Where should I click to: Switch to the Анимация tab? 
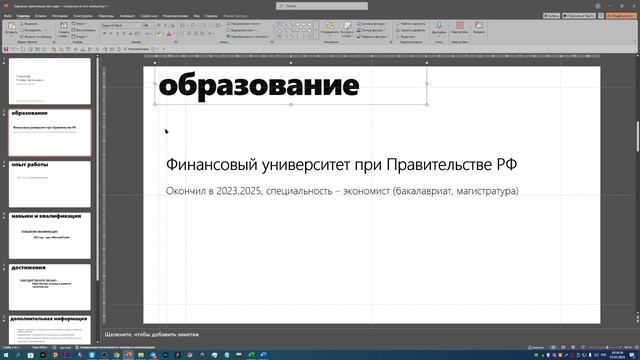click(x=127, y=16)
